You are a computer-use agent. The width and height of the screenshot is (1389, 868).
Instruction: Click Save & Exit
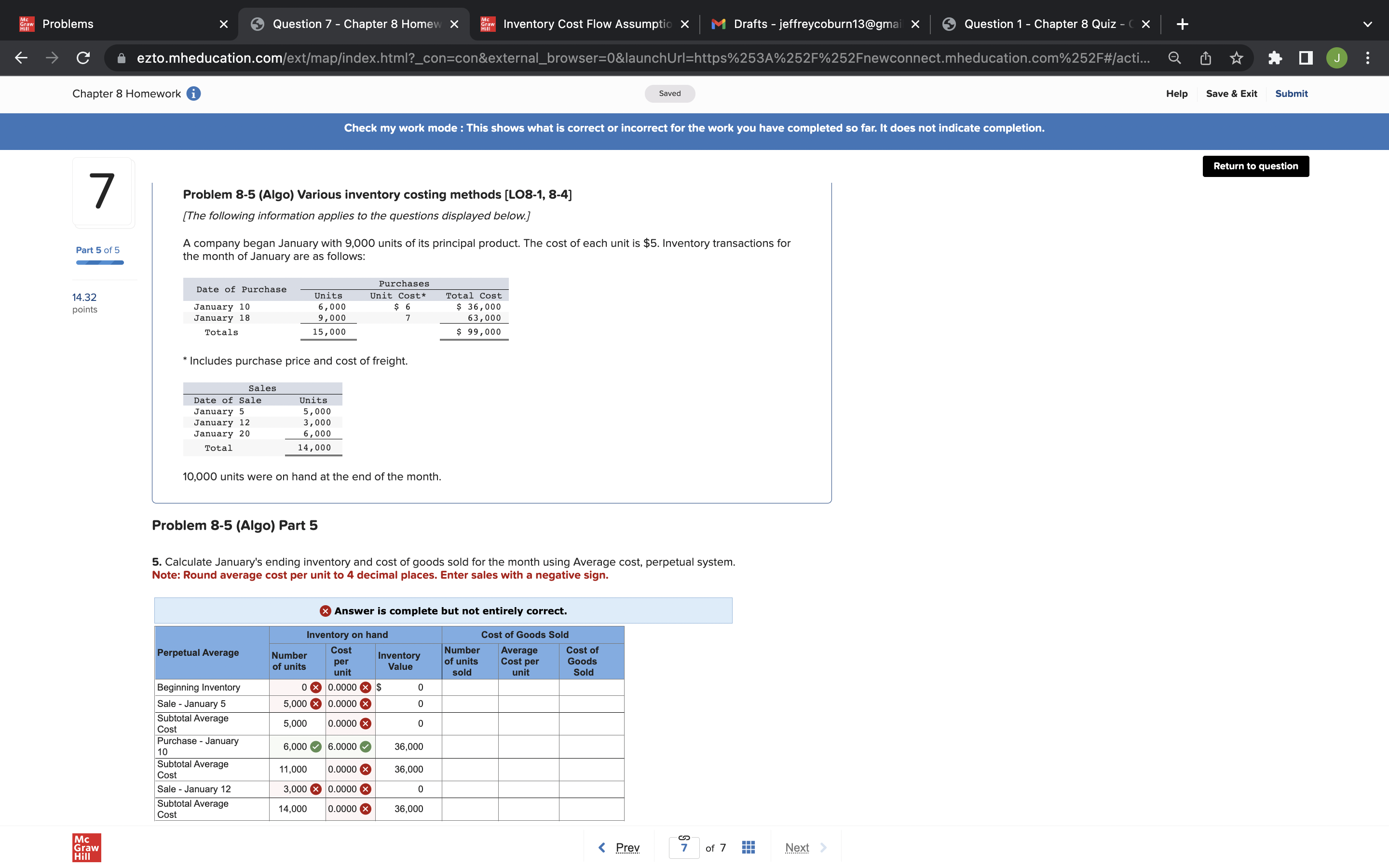click(1231, 94)
